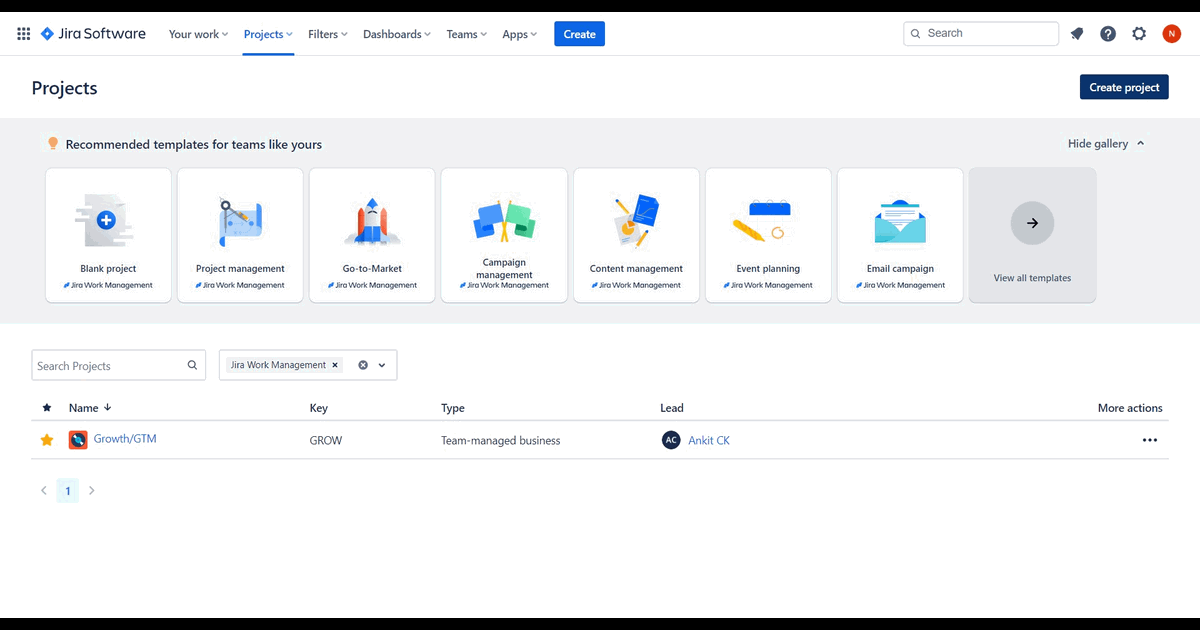Image resolution: width=1200 pixels, height=630 pixels.
Task: Click the Type column header
Action: pos(453,408)
